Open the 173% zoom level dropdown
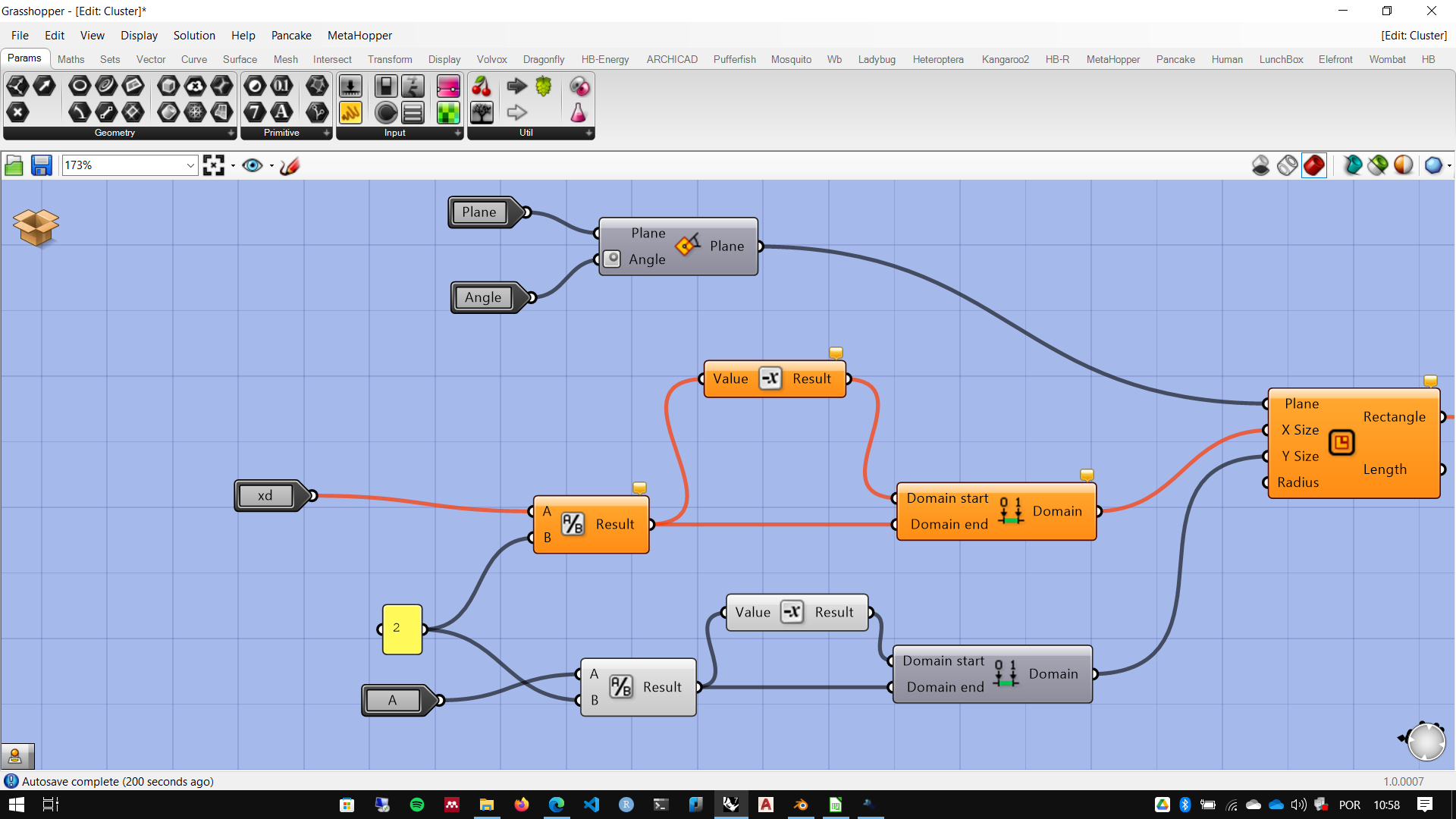Viewport: 1456px width, 819px height. [190, 165]
